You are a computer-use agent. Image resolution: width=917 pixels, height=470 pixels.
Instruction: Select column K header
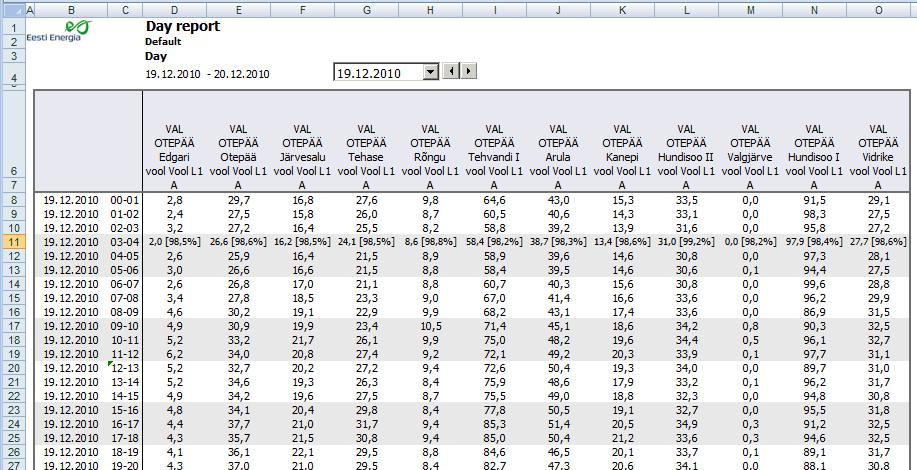coord(622,11)
